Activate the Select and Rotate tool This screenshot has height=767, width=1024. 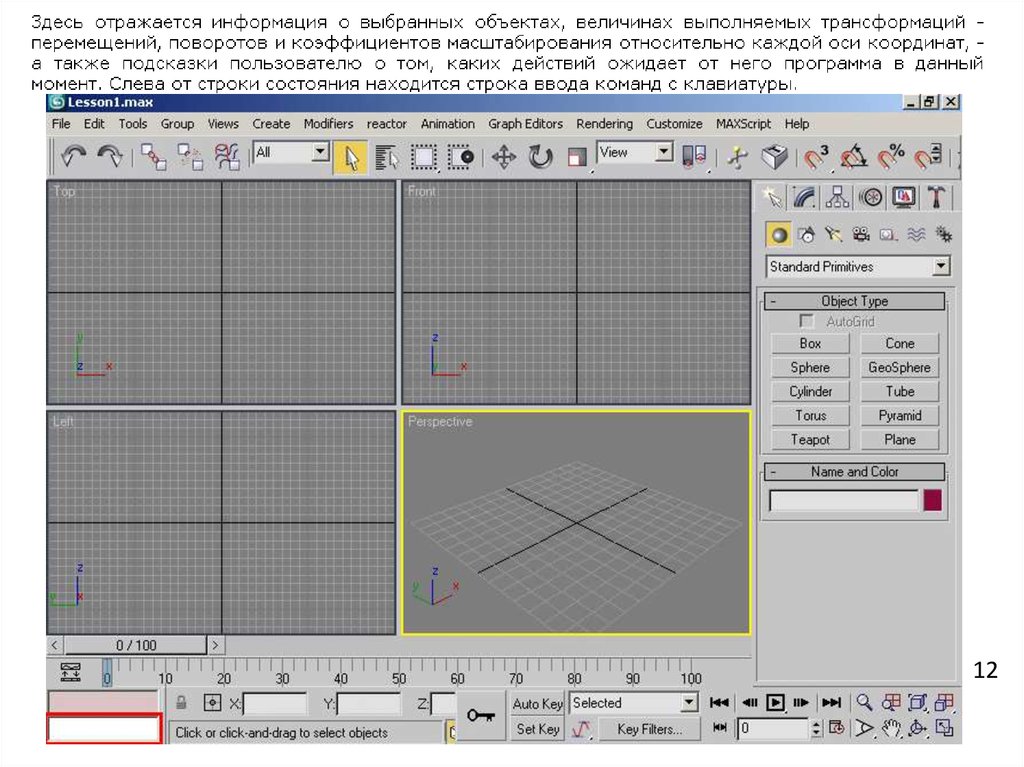click(540, 157)
